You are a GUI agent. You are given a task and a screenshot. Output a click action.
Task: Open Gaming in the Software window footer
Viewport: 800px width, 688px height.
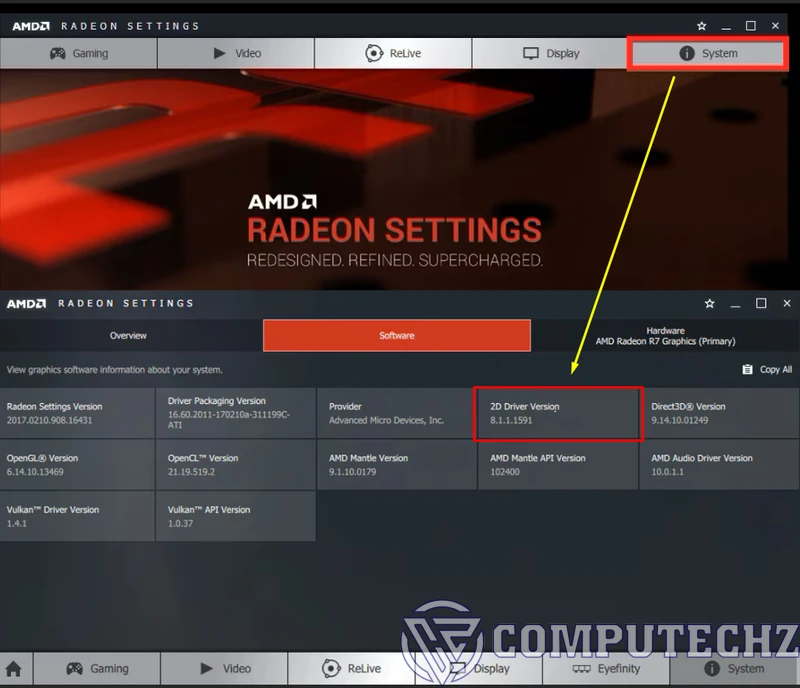tap(97, 669)
